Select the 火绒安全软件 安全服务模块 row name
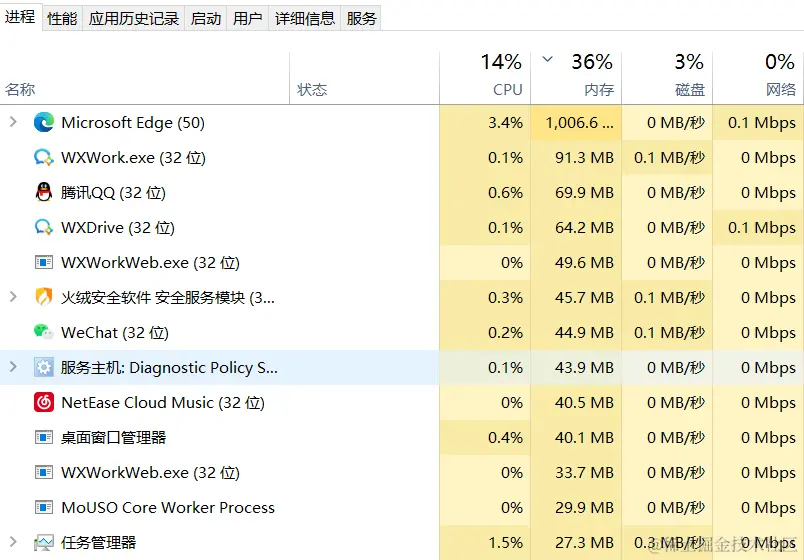The image size is (804, 560). coord(168,297)
